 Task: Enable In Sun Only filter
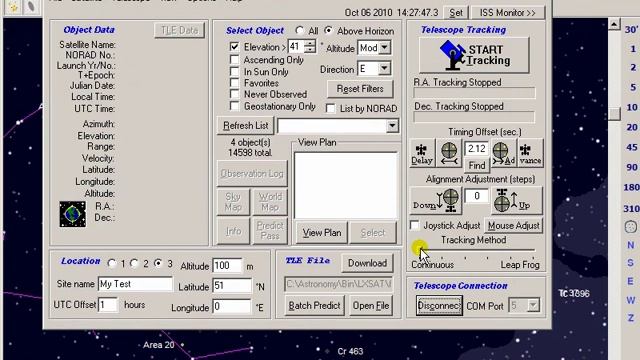[234, 71]
